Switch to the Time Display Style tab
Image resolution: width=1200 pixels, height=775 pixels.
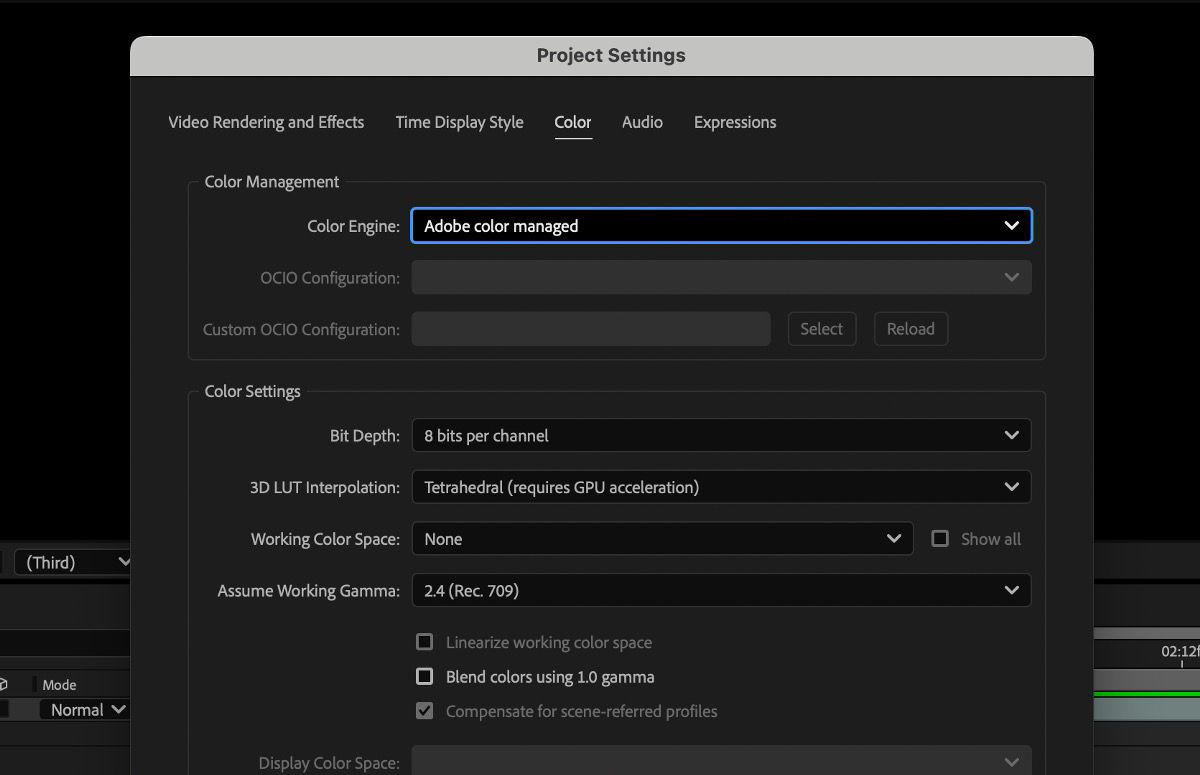click(x=459, y=122)
